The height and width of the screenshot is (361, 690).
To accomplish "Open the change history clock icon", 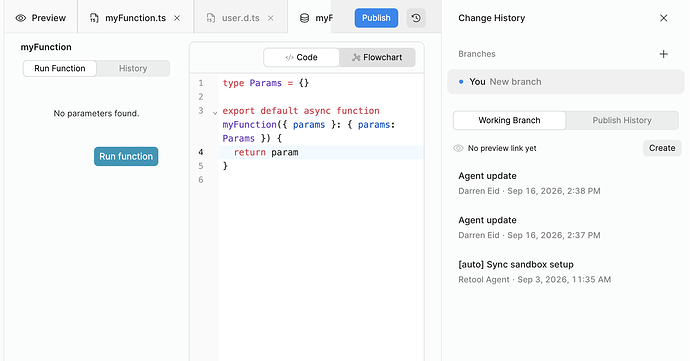I will click(416, 18).
